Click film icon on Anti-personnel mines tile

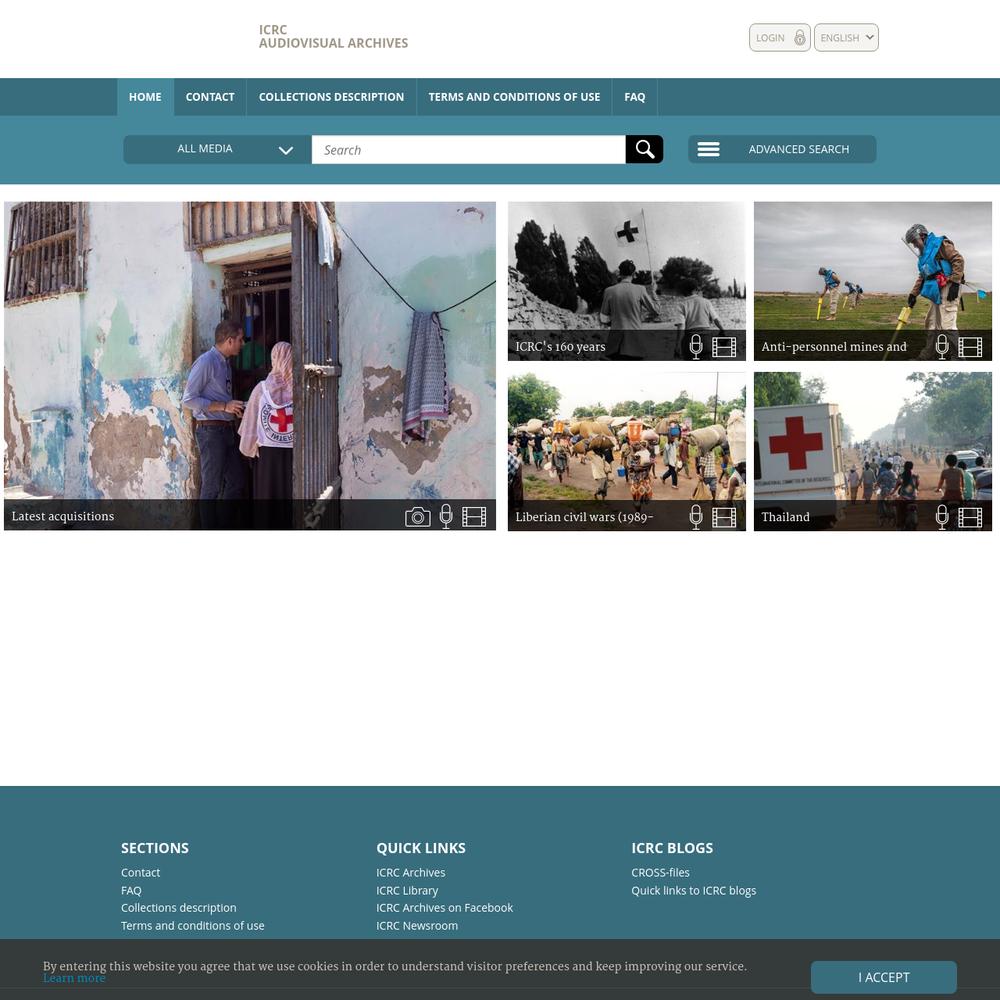pyautogui.click(x=970, y=347)
